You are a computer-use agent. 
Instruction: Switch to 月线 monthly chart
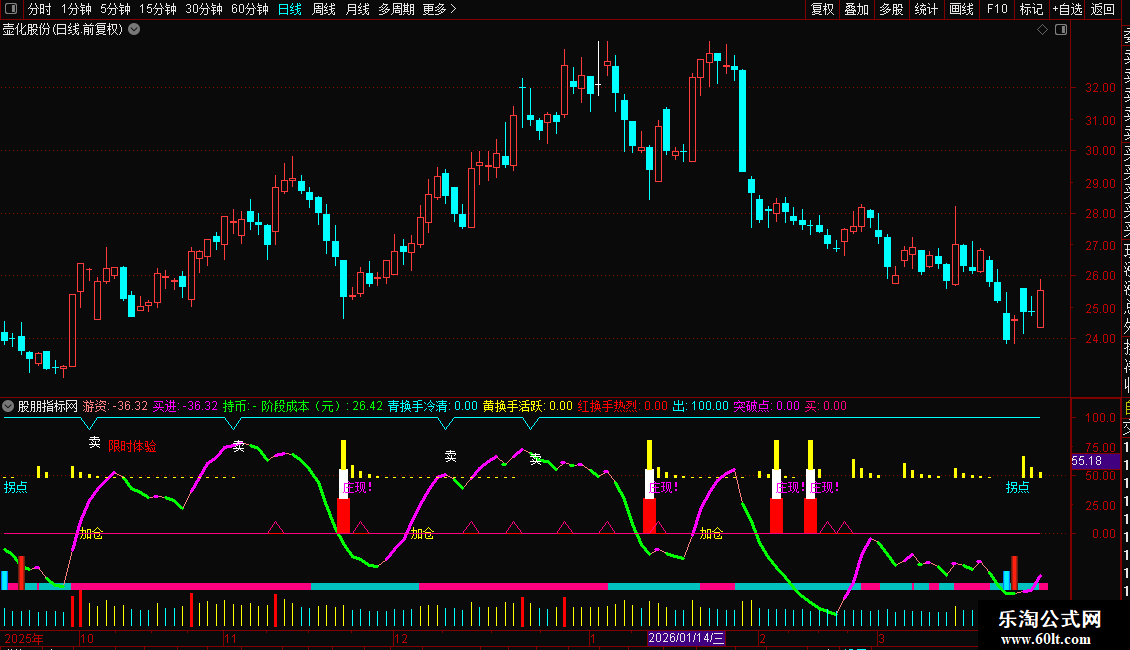357,9
